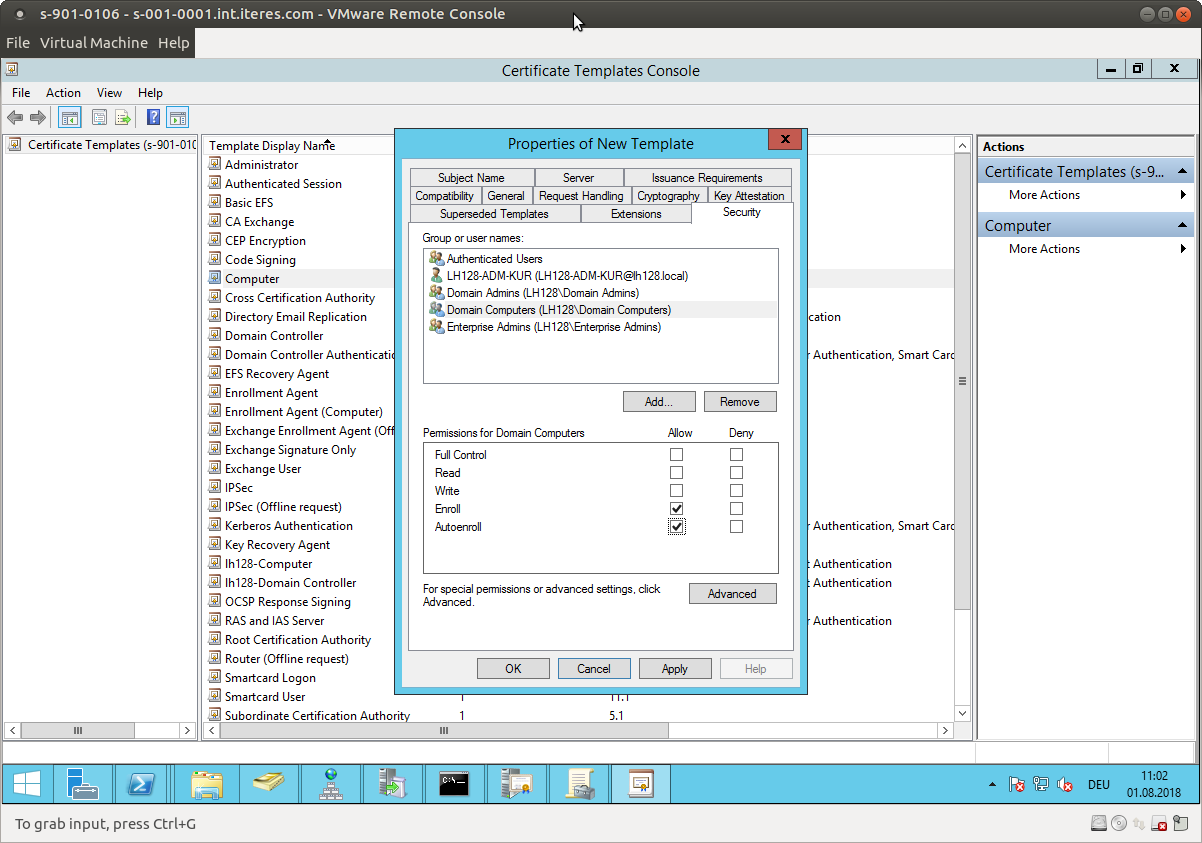The height and width of the screenshot is (843, 1202).
Task: Toggle Show/Hide Console Tree toolbar icon
Action: (x=69, y=117)
